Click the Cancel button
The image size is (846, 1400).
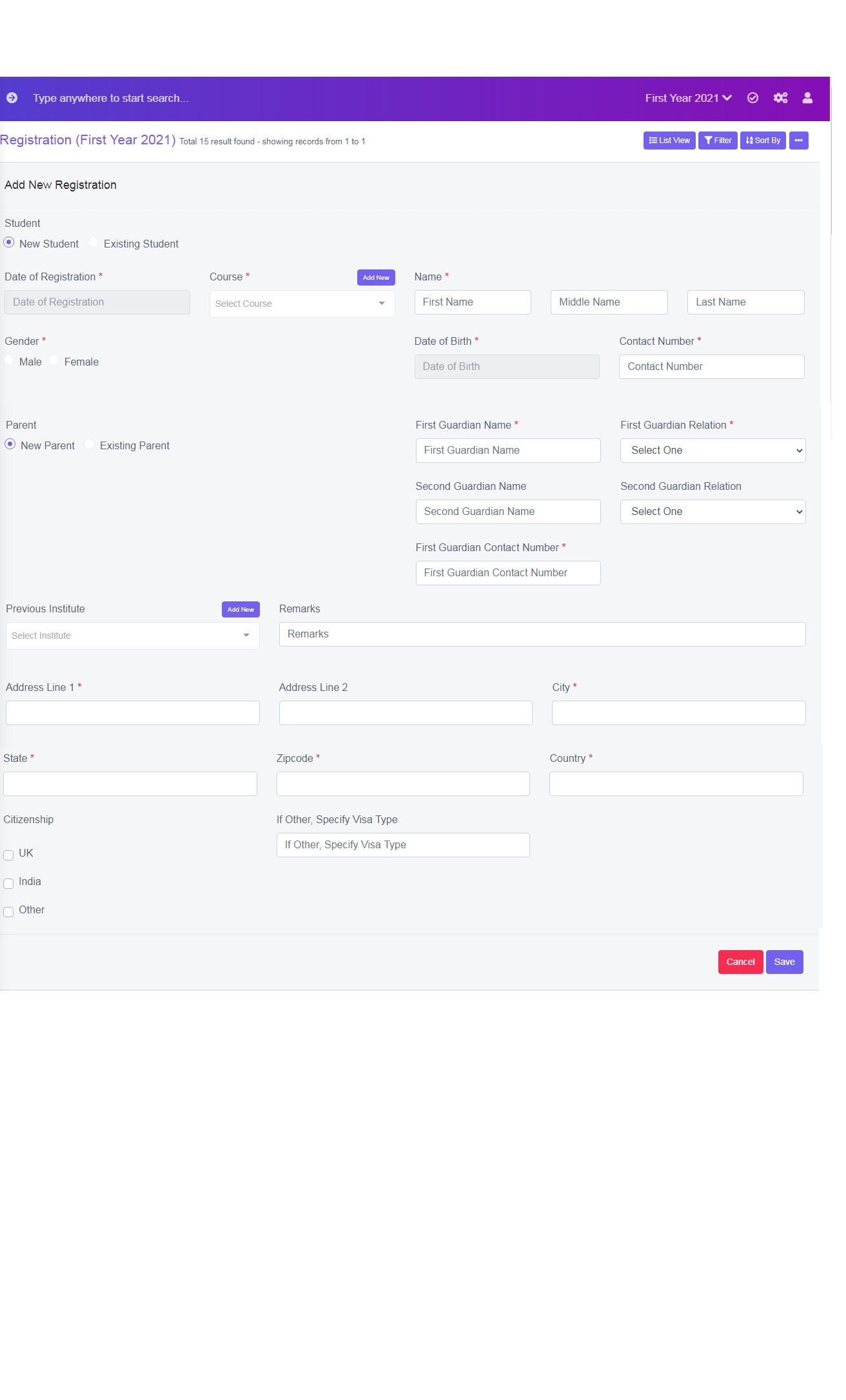[x=740, y=962]
